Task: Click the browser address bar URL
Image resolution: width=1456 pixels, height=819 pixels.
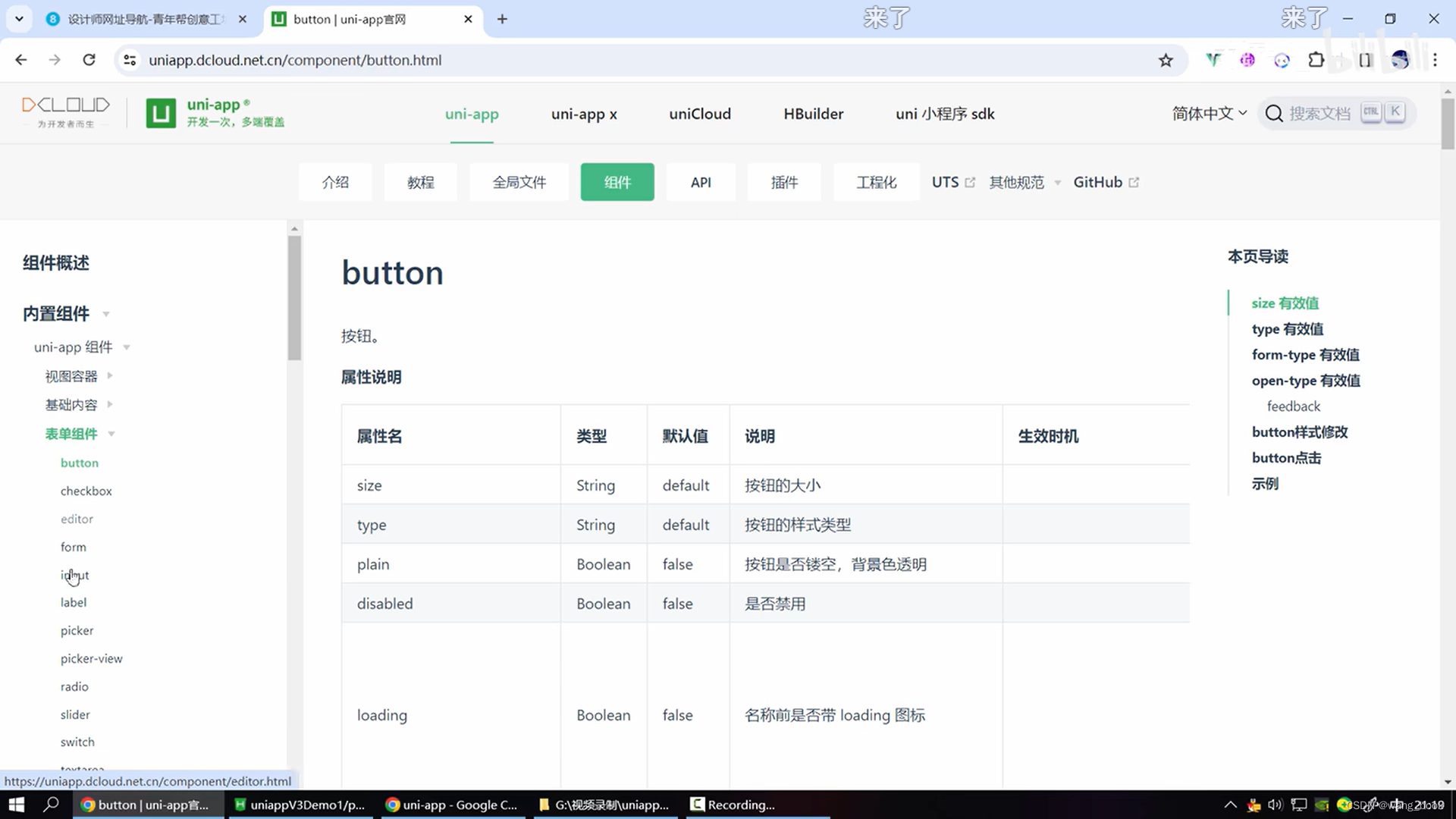Action: 295,60
